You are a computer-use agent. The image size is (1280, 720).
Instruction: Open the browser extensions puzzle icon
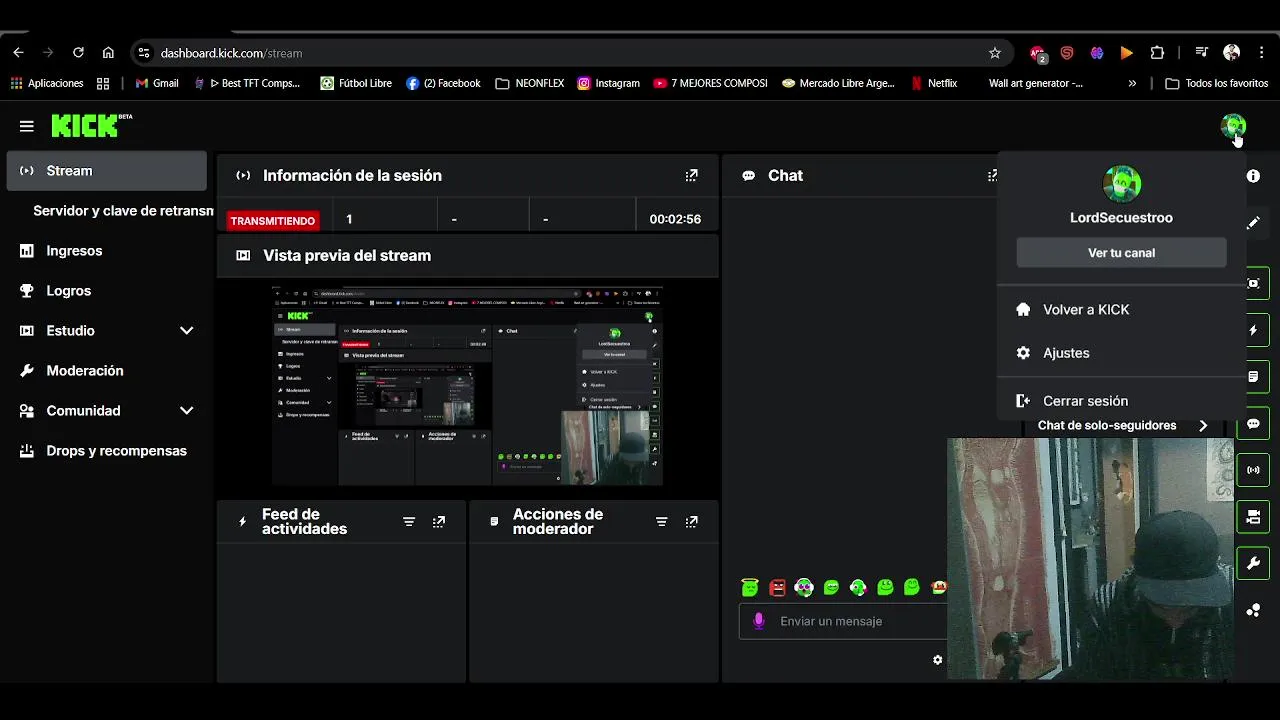pos(1157,53)
